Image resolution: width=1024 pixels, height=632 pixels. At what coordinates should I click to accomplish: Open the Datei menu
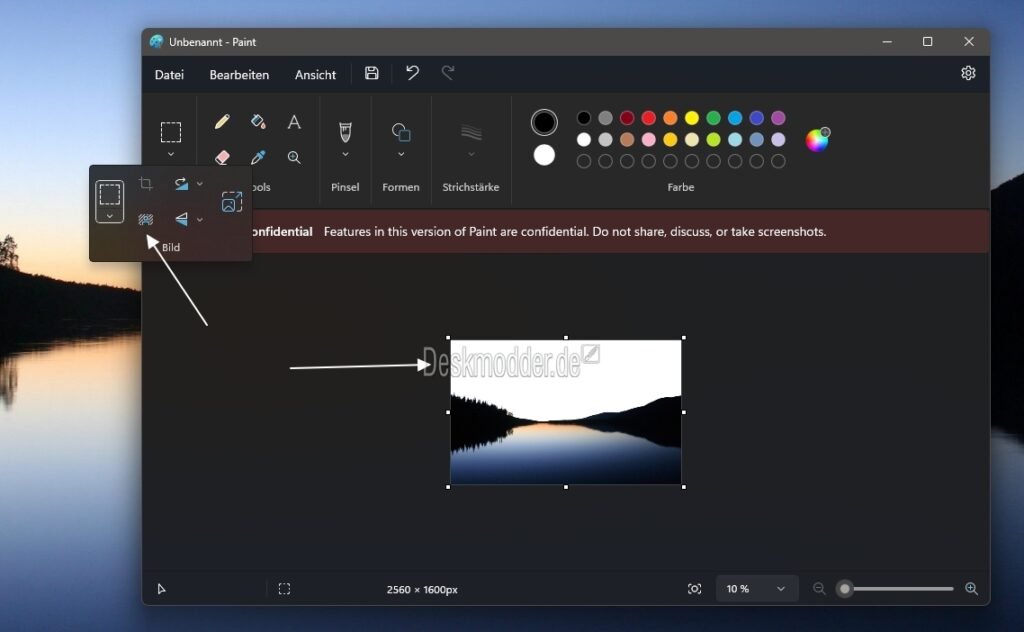(169, 75)
